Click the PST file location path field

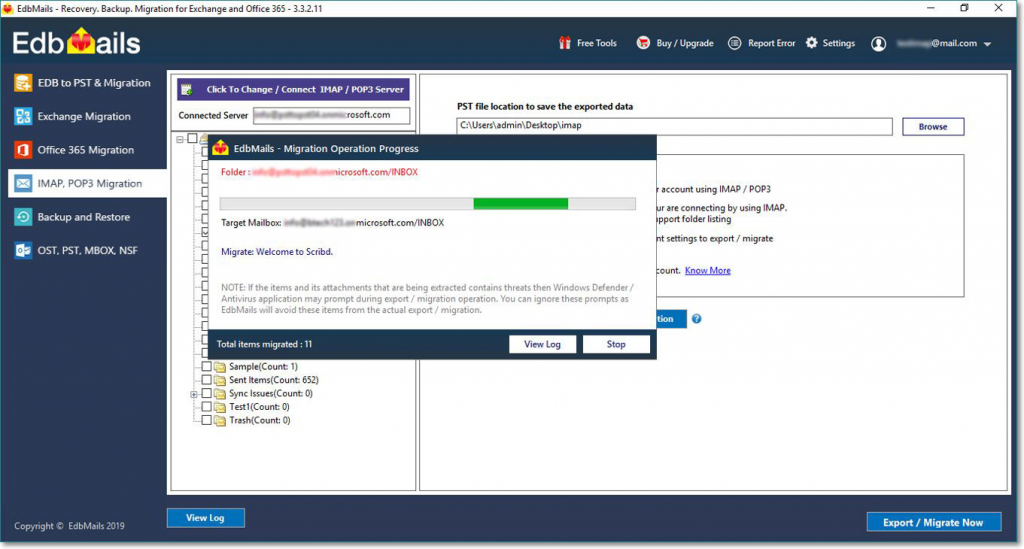point(674,125)
